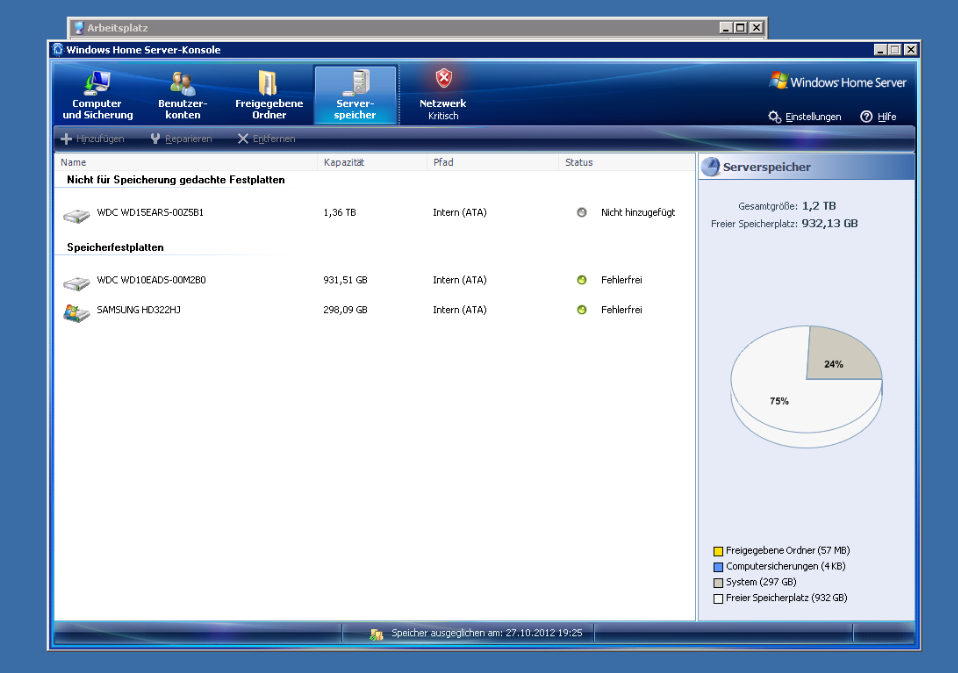
Task: Click the plus icon of Hinzufügen
Action: pyautogui.click(x=67, y=139)
